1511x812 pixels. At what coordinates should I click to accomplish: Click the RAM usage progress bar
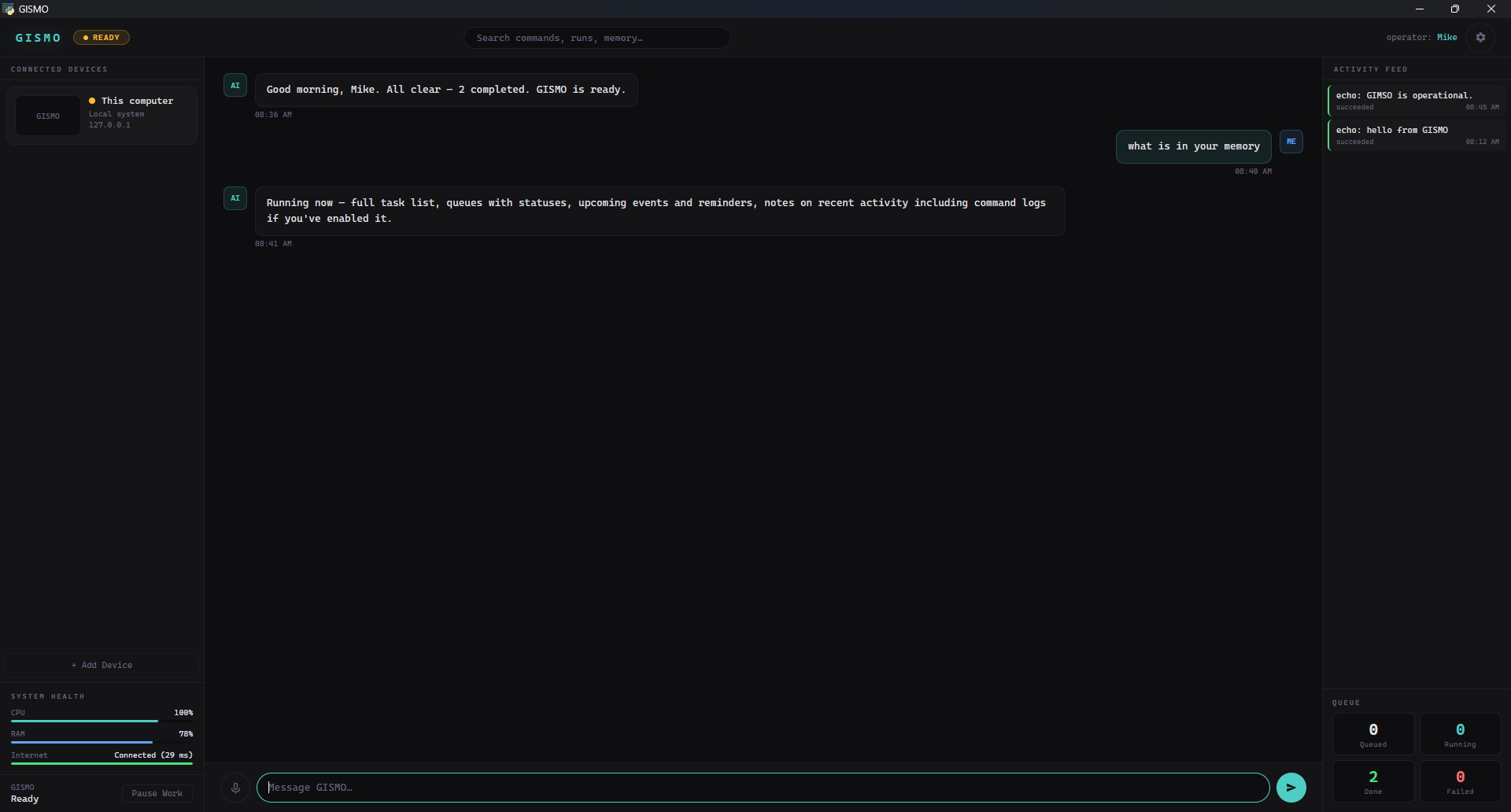tap(102, 742)
